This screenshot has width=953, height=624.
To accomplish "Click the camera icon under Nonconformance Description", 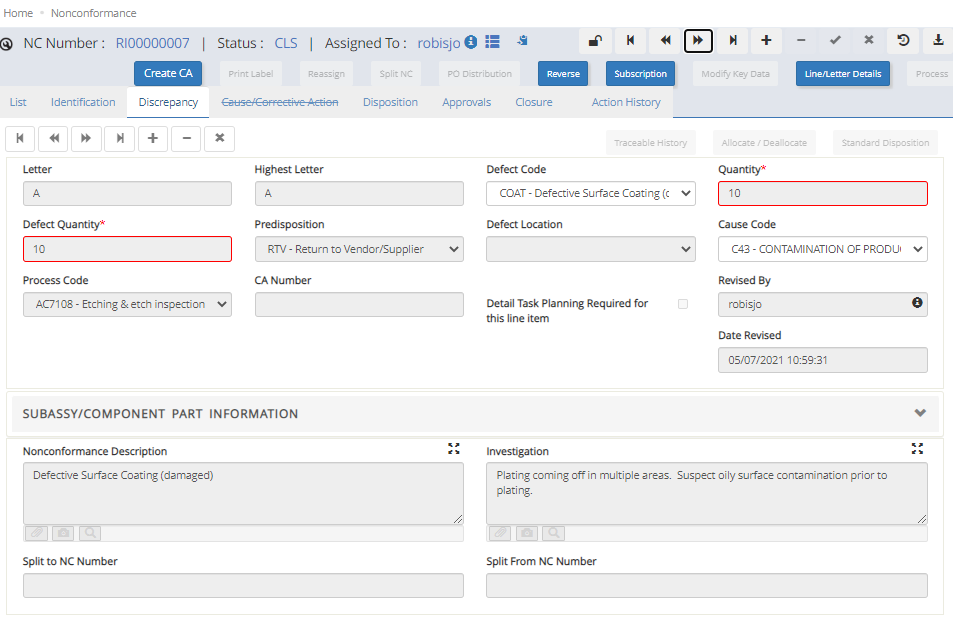I will click(63, 533).
